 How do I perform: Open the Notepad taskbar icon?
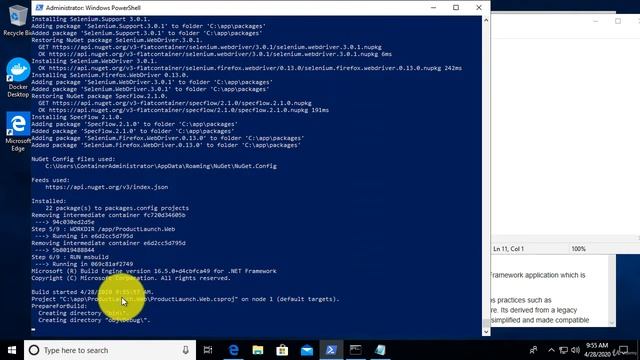[380, 350]
